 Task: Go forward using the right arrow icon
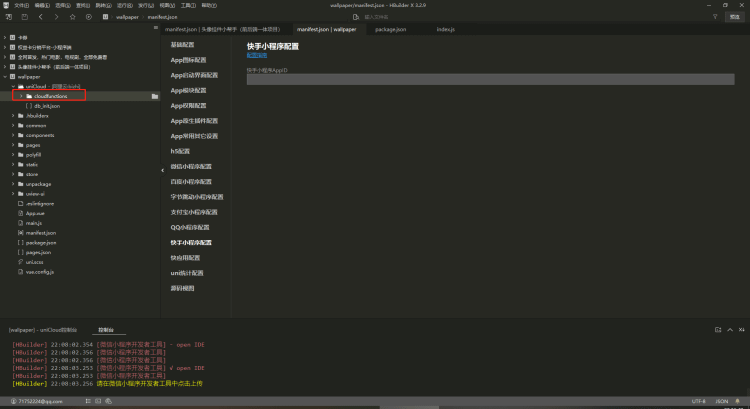pos(56,17)
